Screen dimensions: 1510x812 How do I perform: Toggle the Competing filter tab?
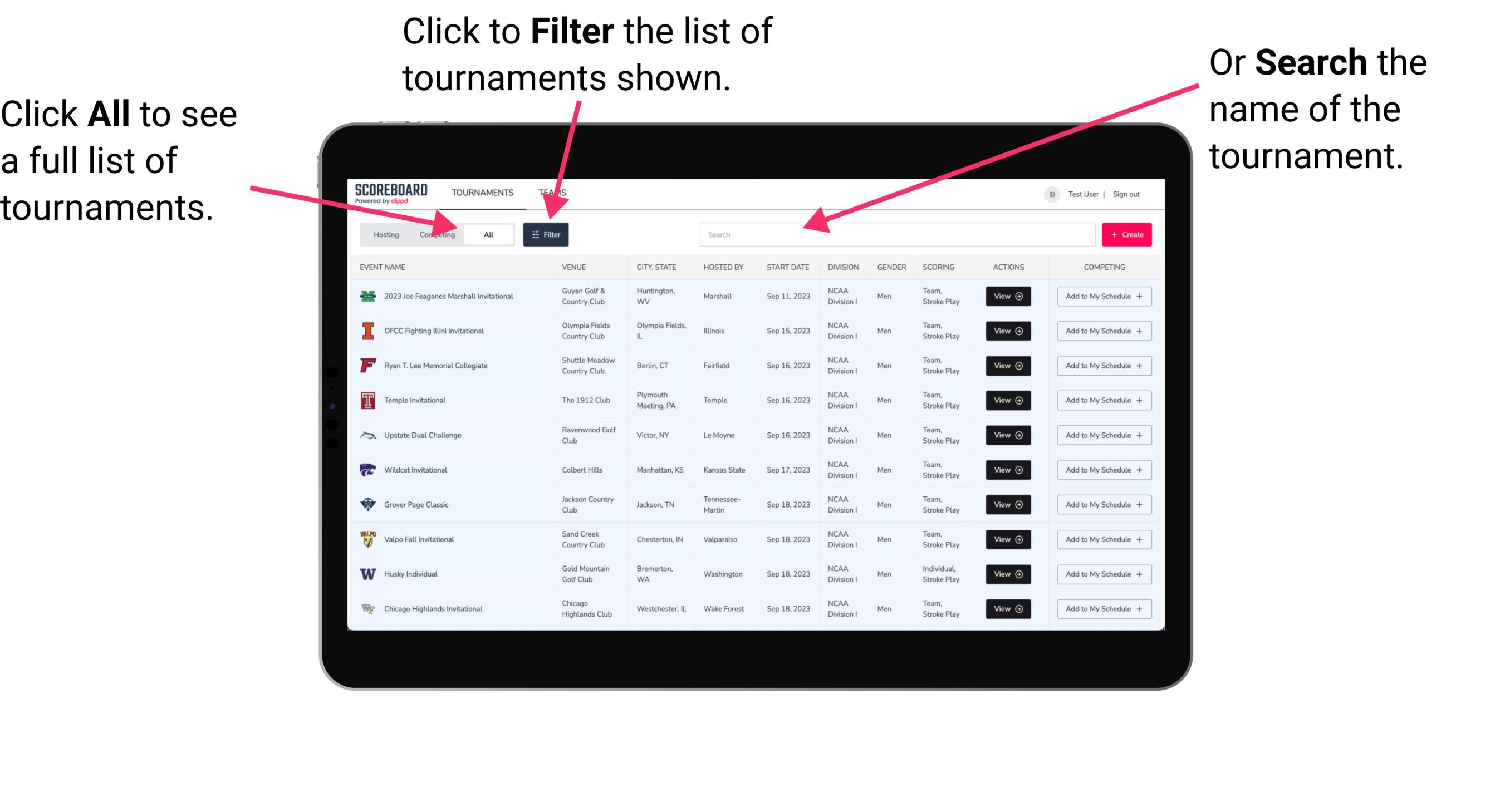[435, 234]
